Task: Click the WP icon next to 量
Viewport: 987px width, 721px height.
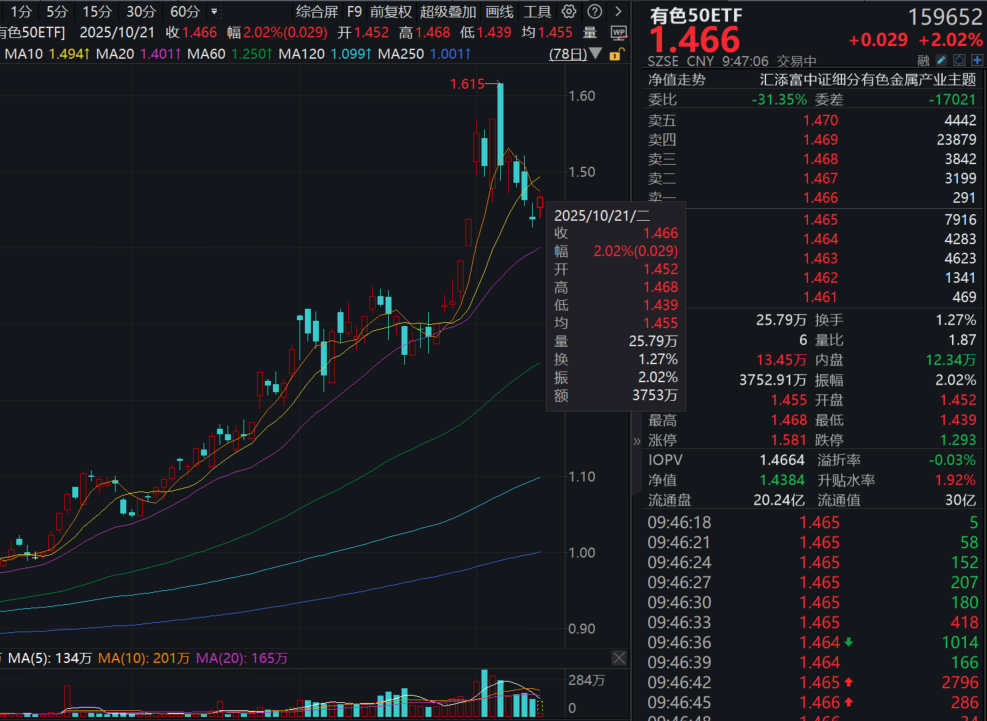Action: (619, 33)
